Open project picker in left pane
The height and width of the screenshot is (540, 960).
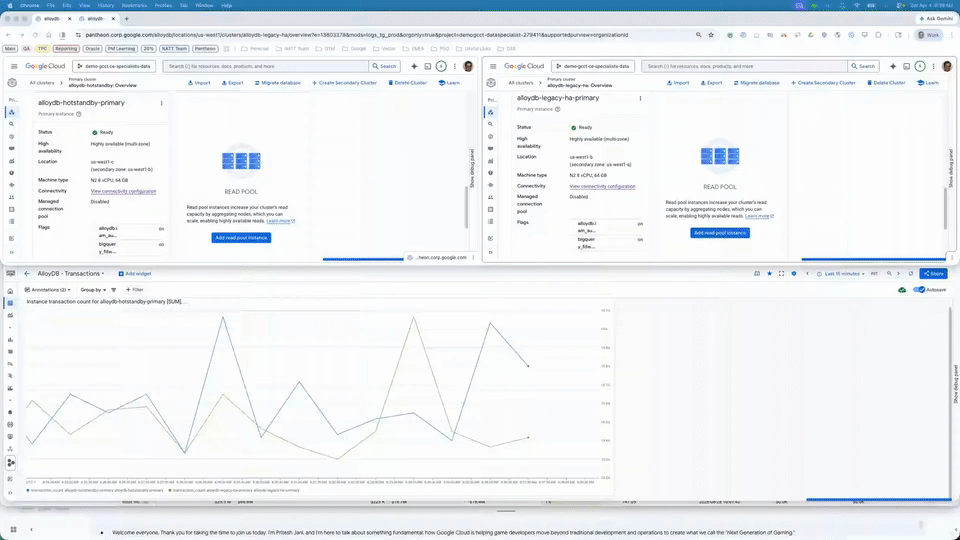pos(114,66)
